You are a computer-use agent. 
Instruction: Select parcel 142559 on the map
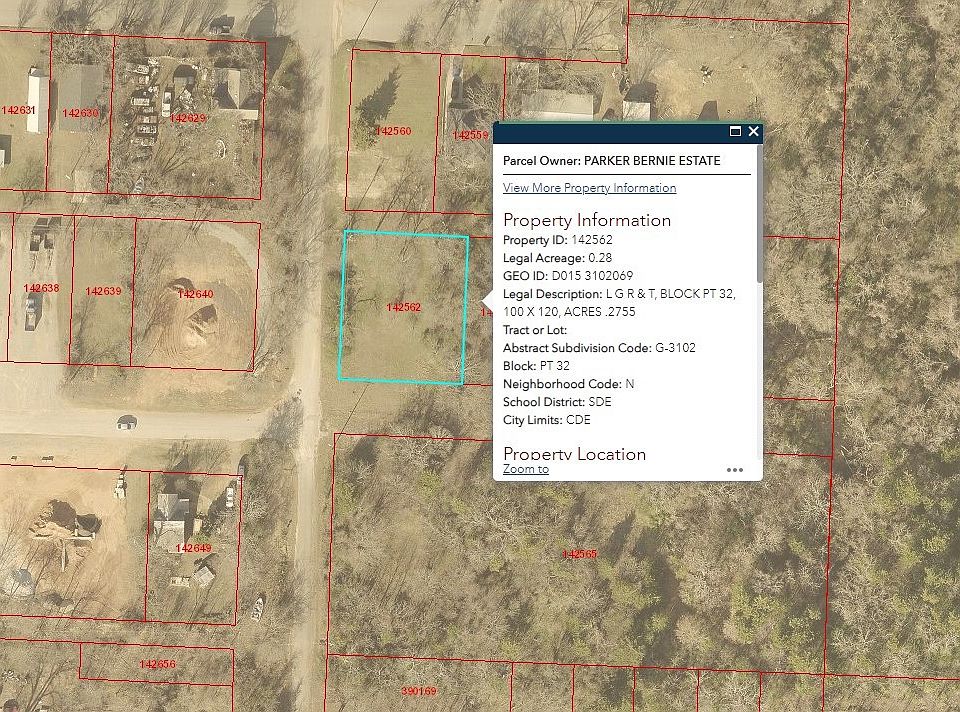[469, 135]
